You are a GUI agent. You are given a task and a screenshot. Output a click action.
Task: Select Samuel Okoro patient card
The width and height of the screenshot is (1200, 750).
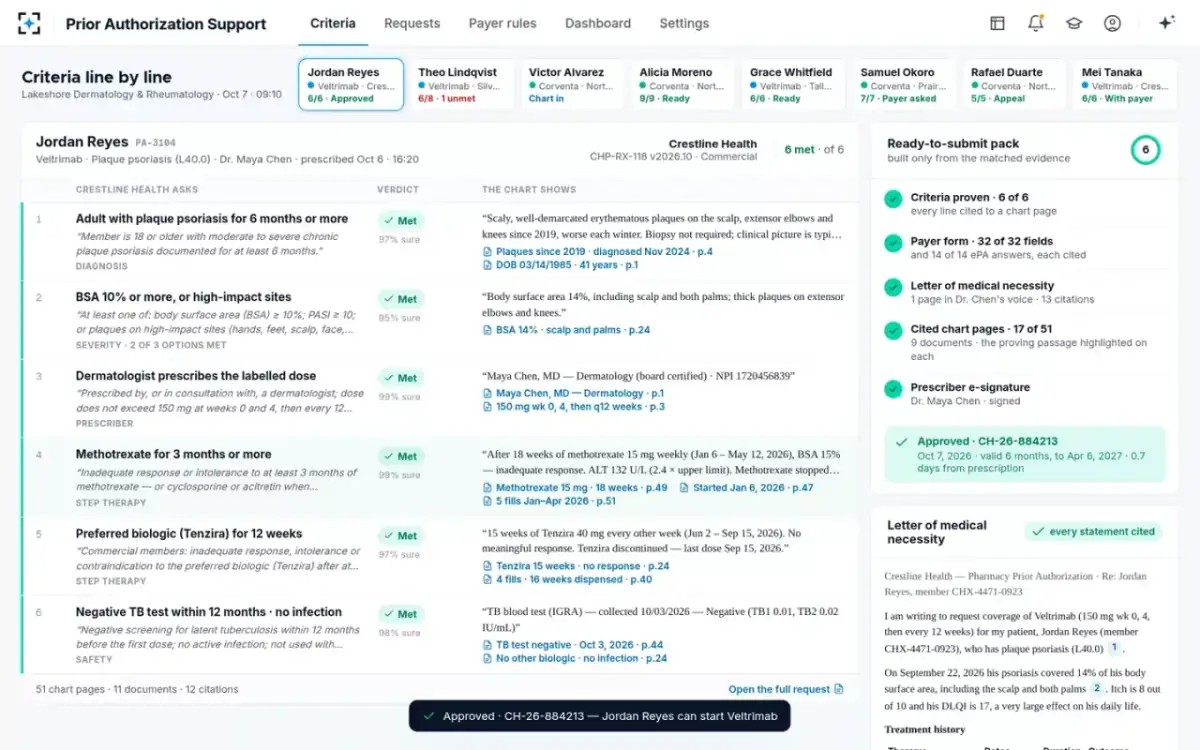(903, 85)
